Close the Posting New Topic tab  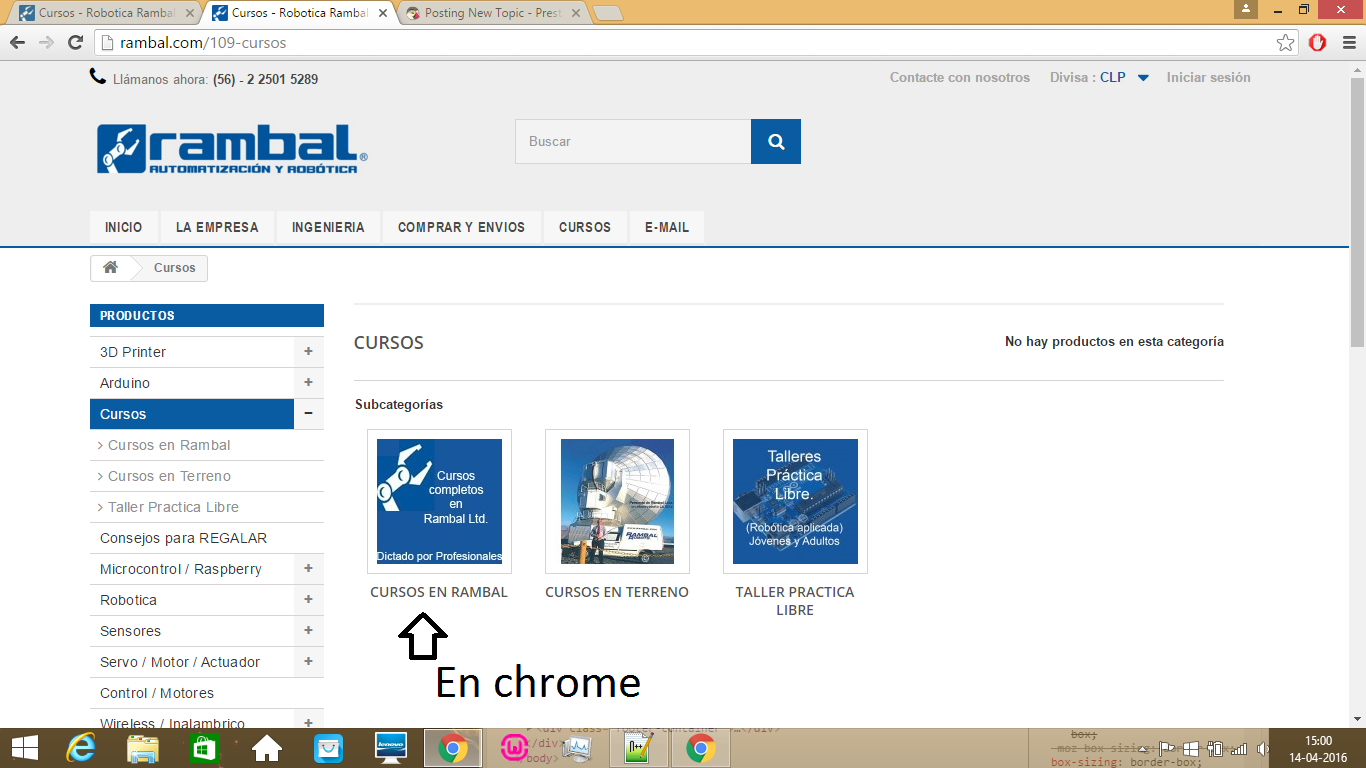click(x=575, y=14)
